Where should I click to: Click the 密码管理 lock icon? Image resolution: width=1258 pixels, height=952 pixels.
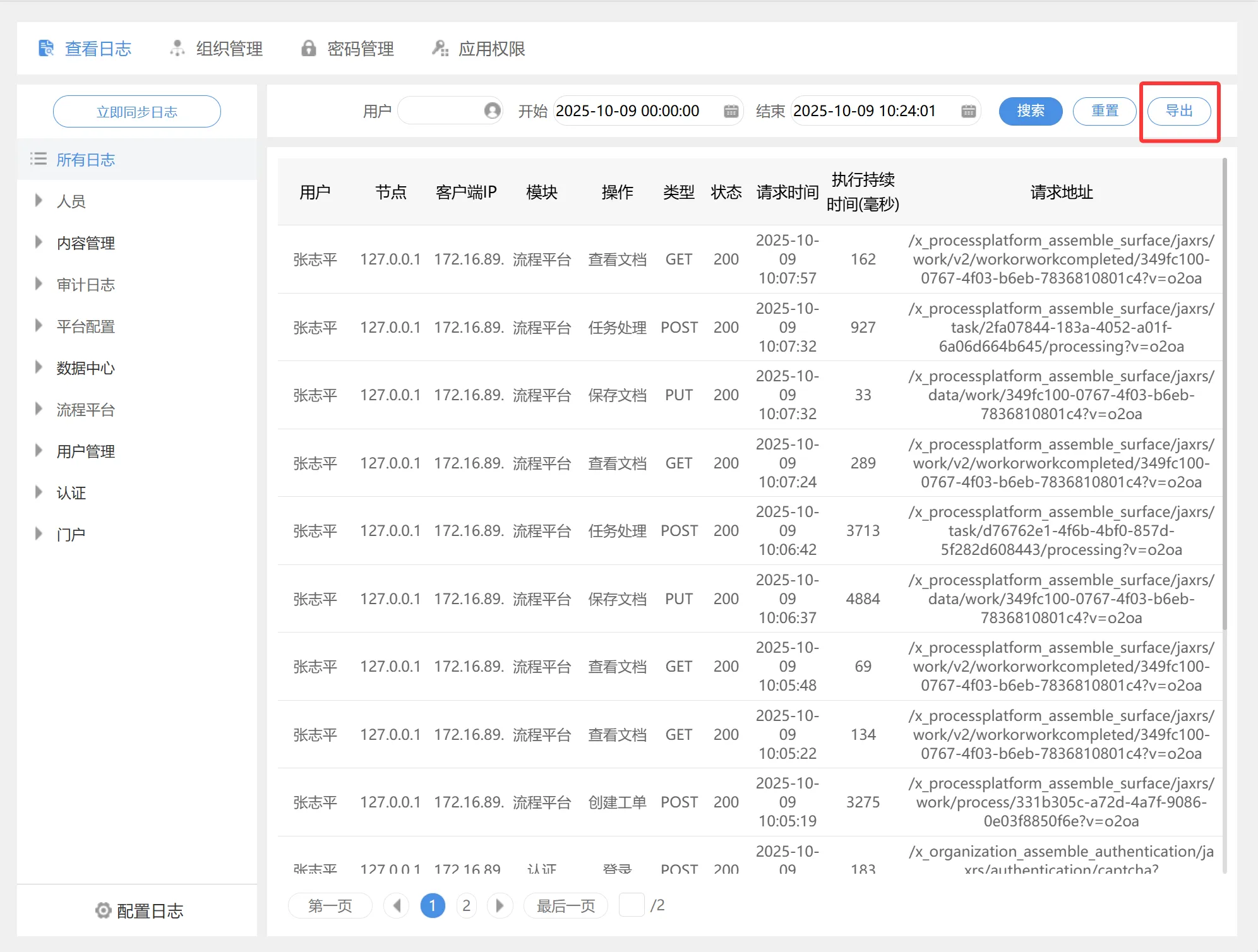click(x=308, y=49)
